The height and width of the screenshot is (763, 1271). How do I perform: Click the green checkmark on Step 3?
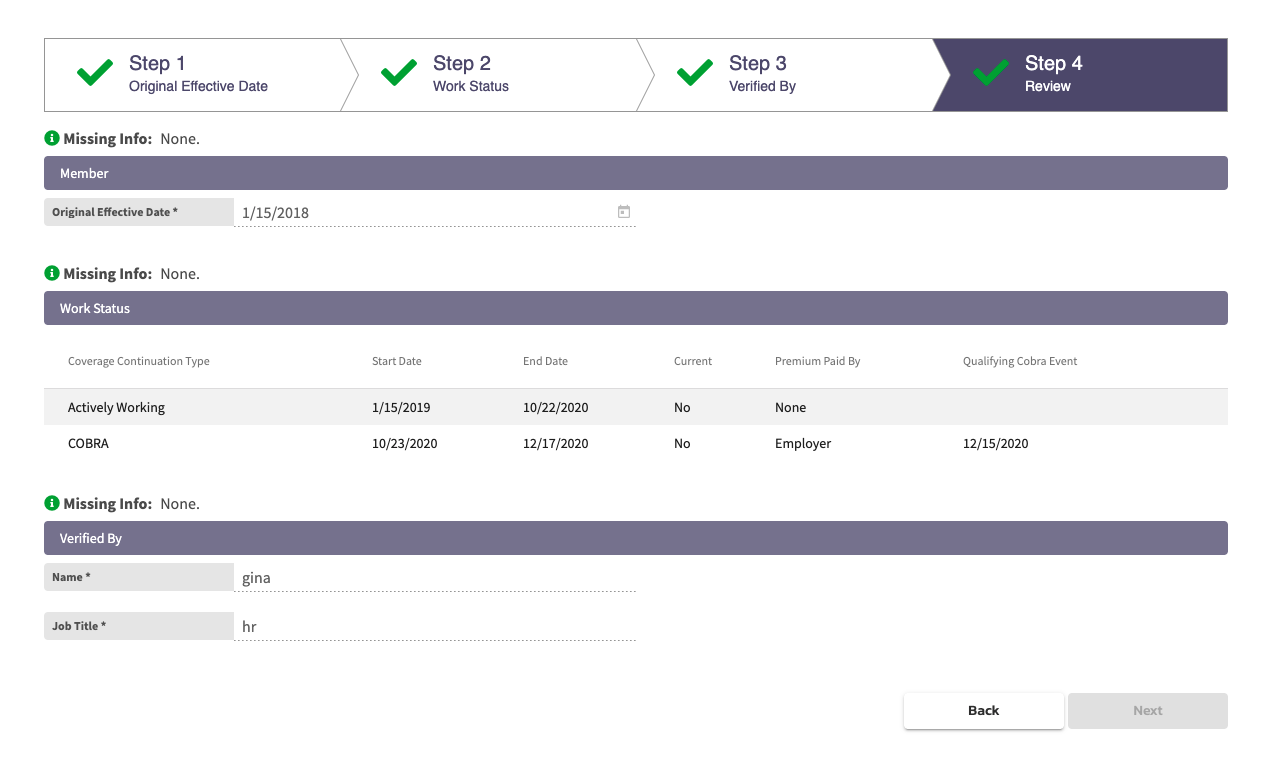[x=694, y=72]
